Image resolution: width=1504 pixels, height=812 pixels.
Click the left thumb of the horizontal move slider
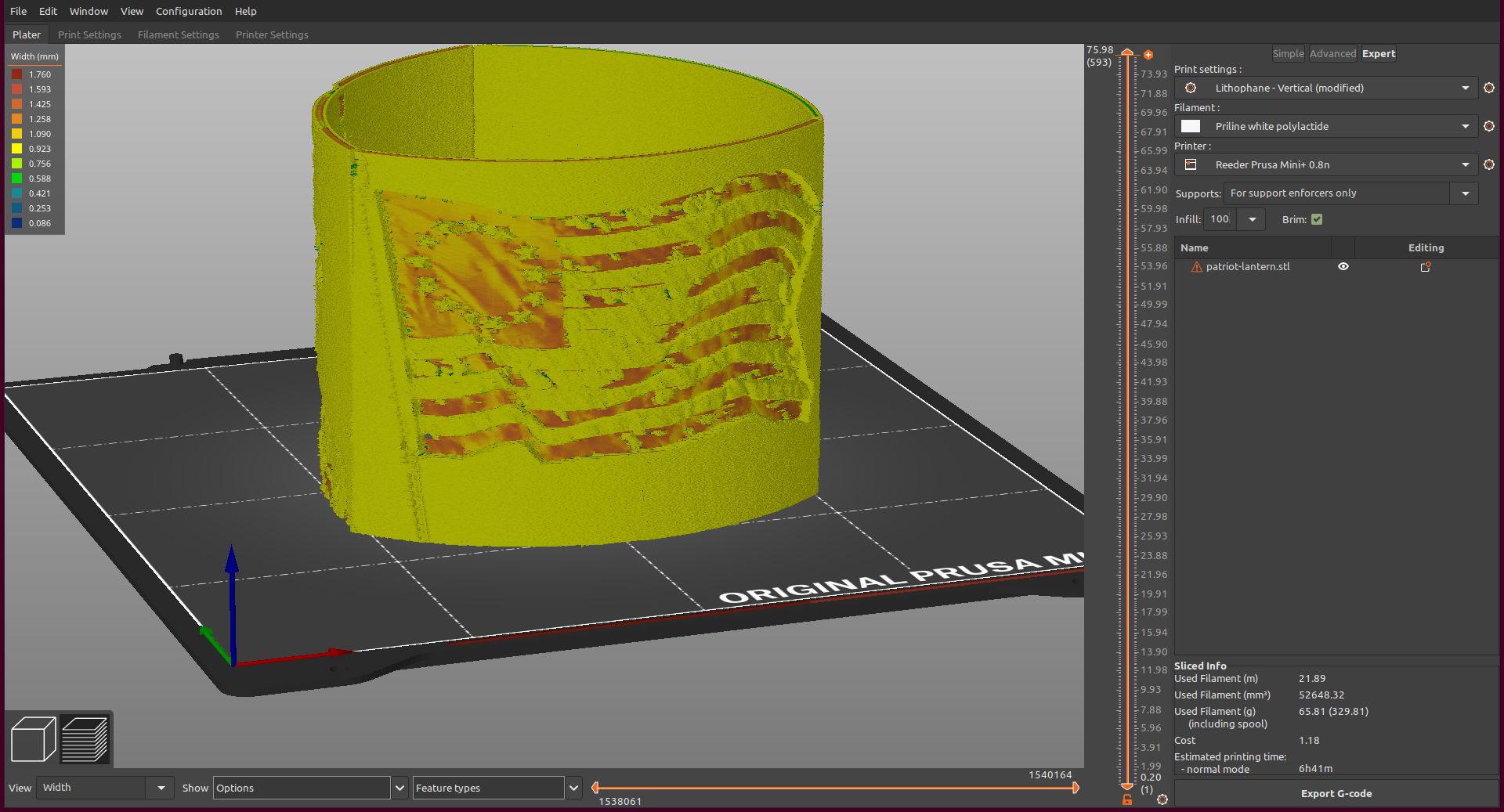tap(595, 788)
